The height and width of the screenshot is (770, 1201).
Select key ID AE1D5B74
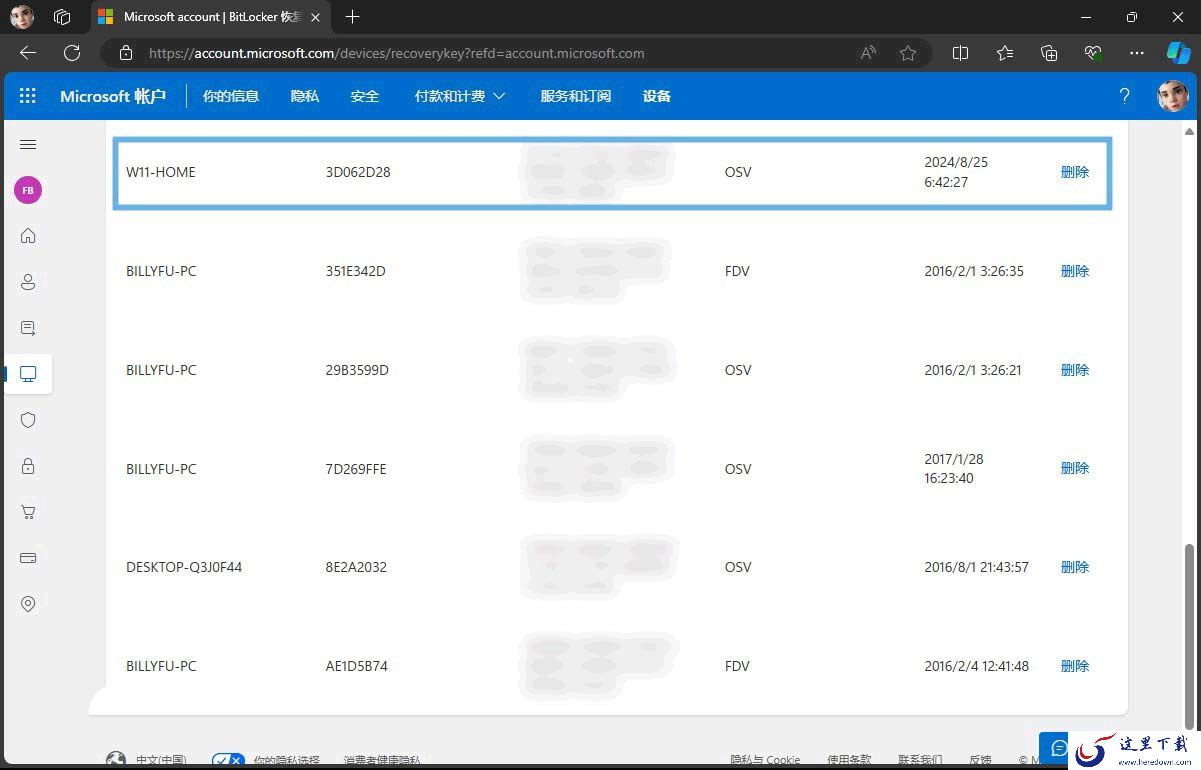point(357,666)
